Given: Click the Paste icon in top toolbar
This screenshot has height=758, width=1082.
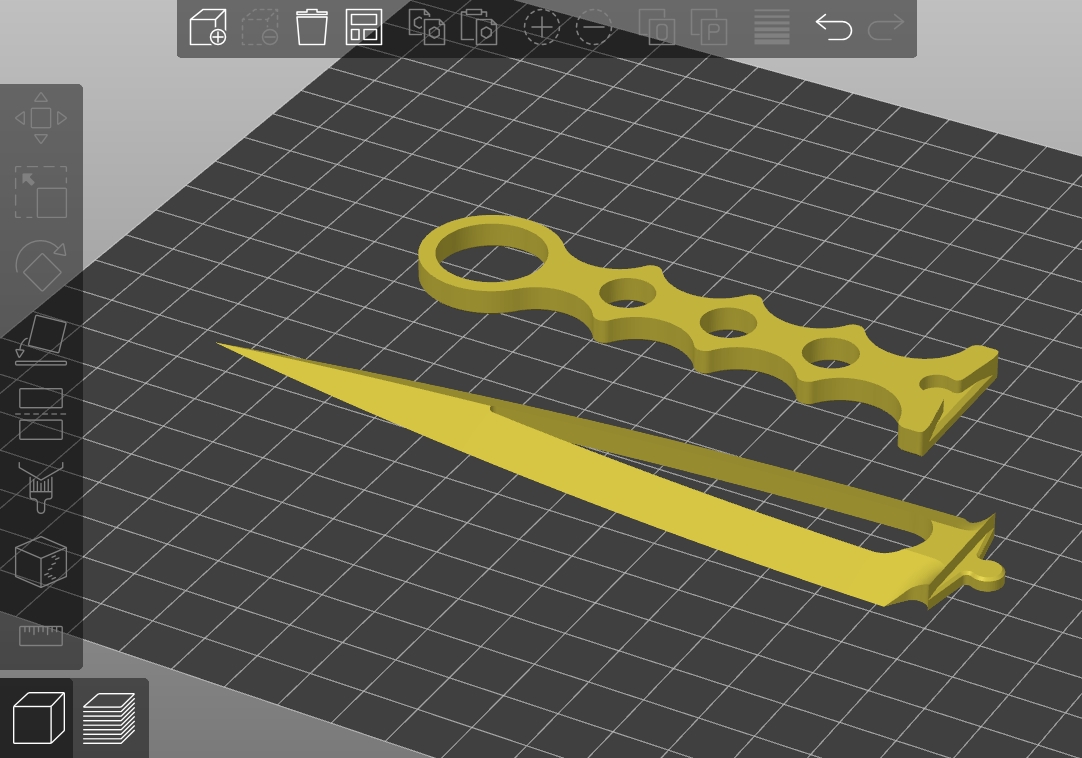Looking at the screenshot, I should [479, 28].
